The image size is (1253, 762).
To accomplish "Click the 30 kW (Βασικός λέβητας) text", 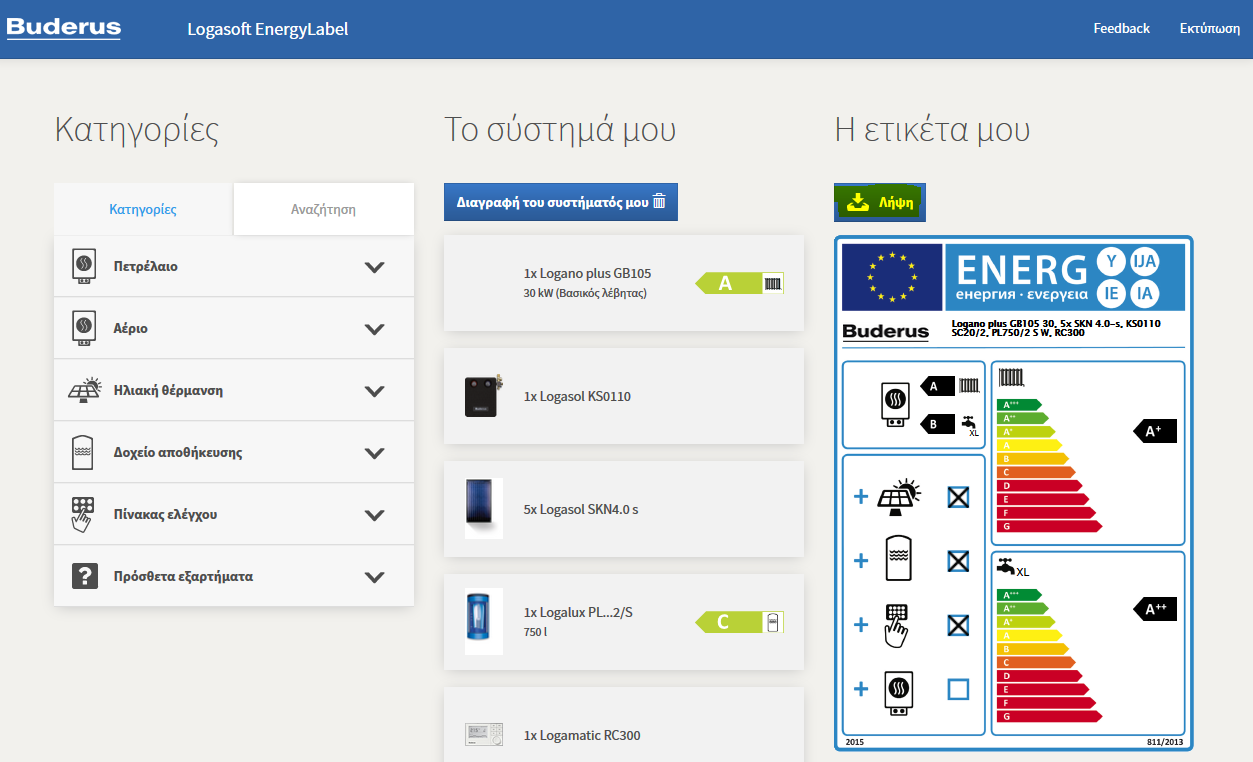I will click(x=585, y=293).
